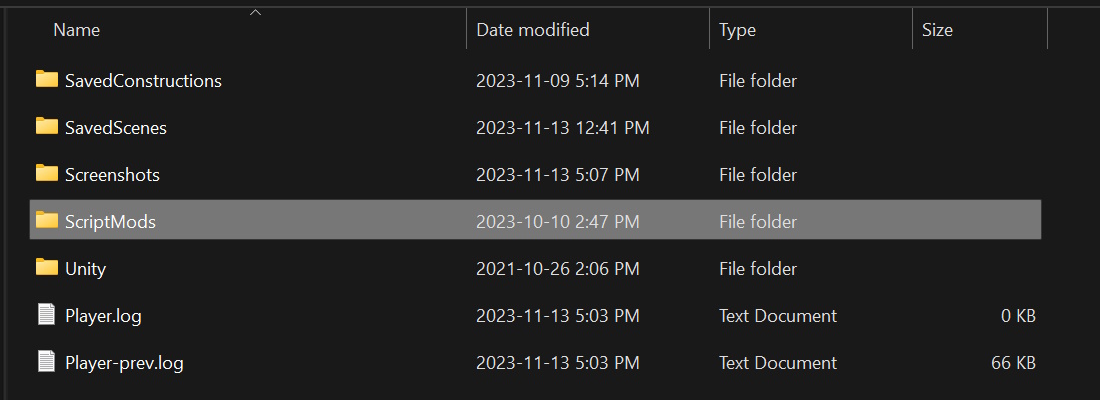Click the Player.log text file icon

46,315
